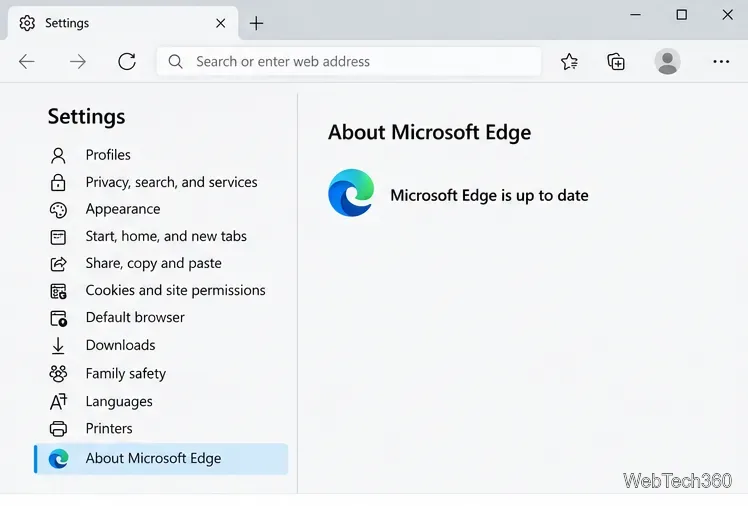Click the 'Microsoft Edge is up to date' text
Image resolution: width=748 pixels, height=506 pixels.
click(x=489, y=196)
